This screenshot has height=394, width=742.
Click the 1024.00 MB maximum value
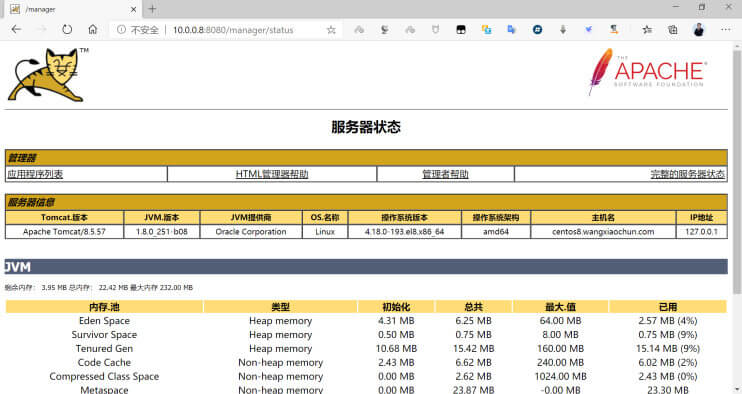(x=560, y=376)
